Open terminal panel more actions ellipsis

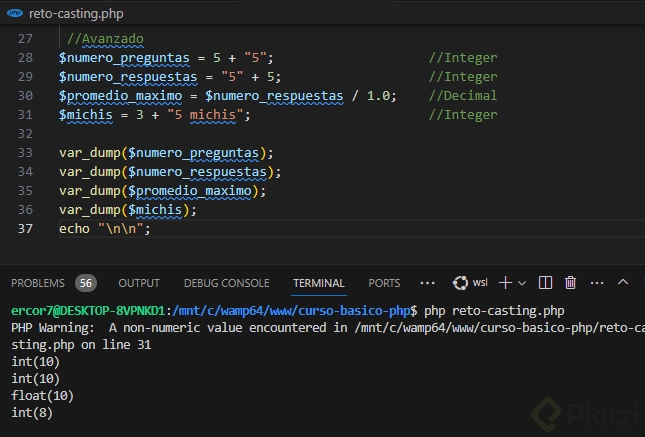click(x=596, y=283)
